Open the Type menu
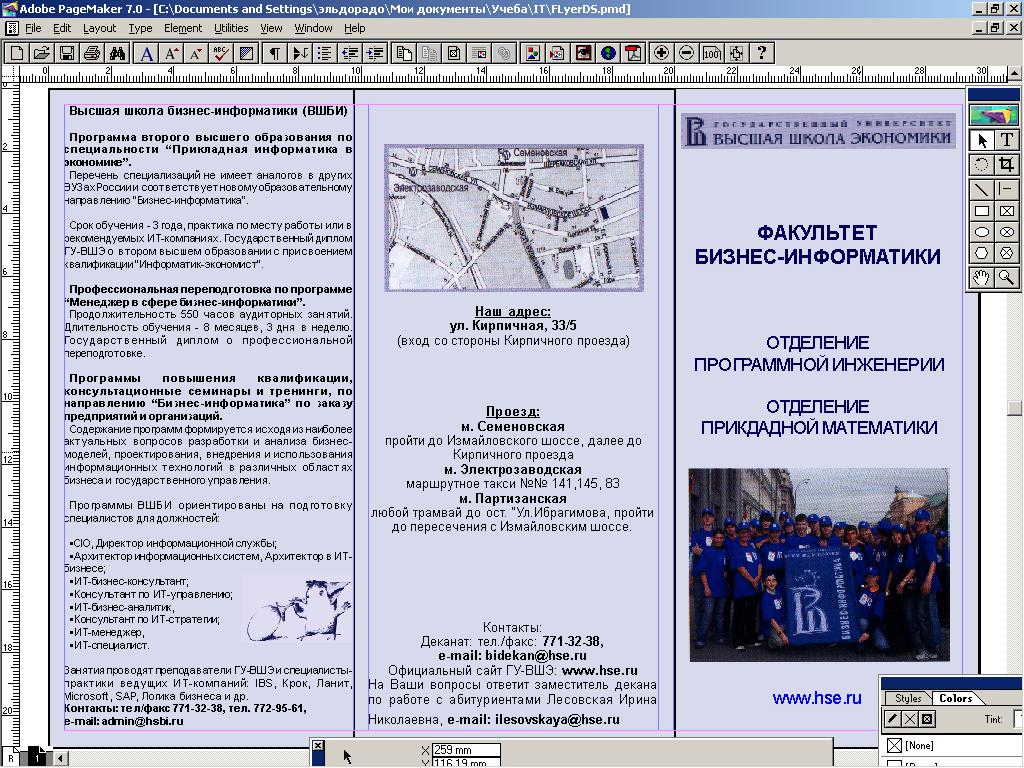1024x768 pixels. pyautogui.click(x=140, y=28)
